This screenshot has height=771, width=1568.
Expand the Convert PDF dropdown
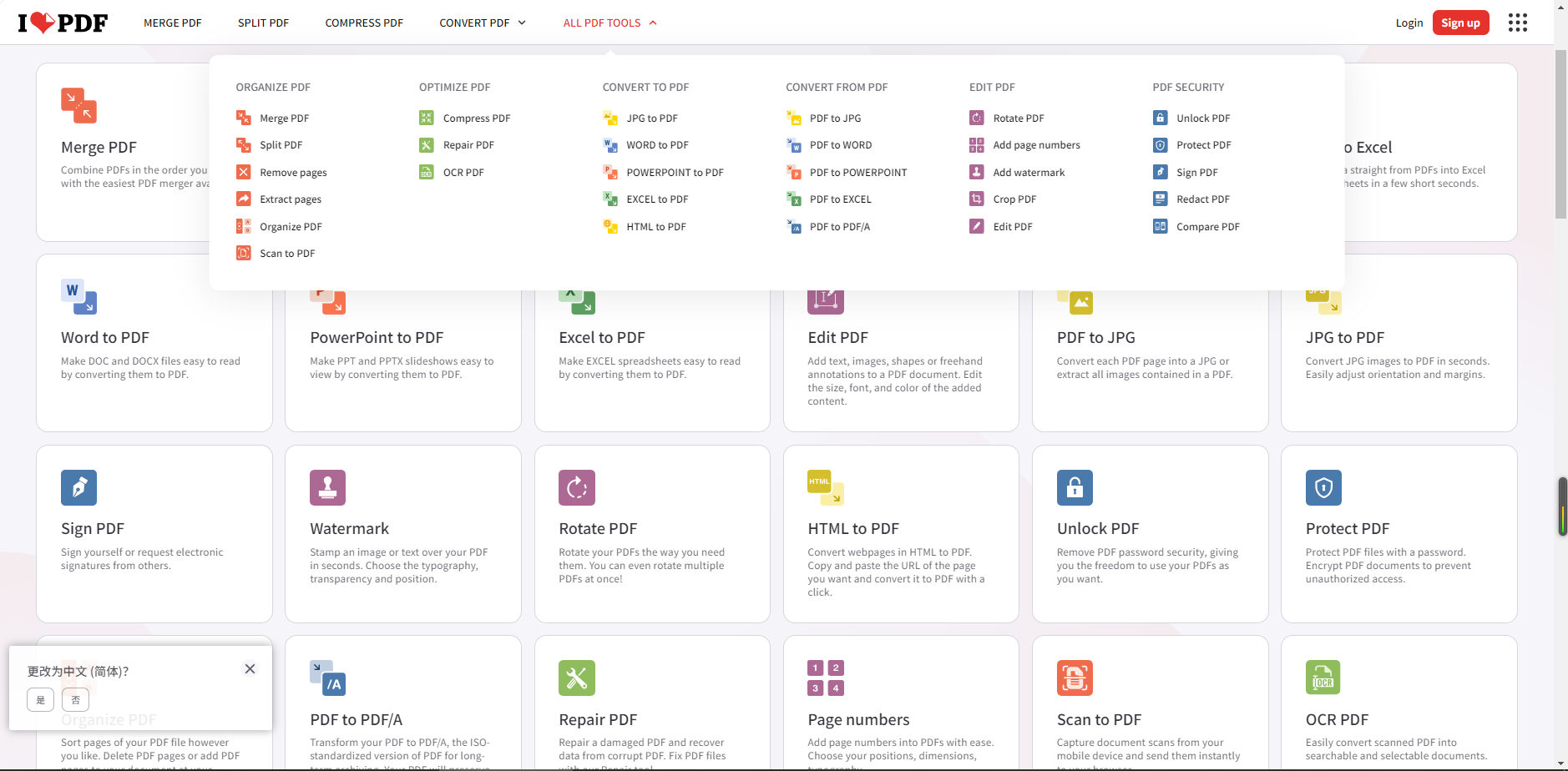tap(482, 23)
